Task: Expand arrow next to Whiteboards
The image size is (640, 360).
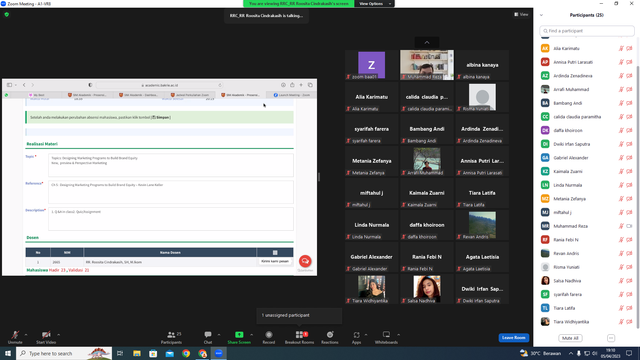Action: (398, 335)
